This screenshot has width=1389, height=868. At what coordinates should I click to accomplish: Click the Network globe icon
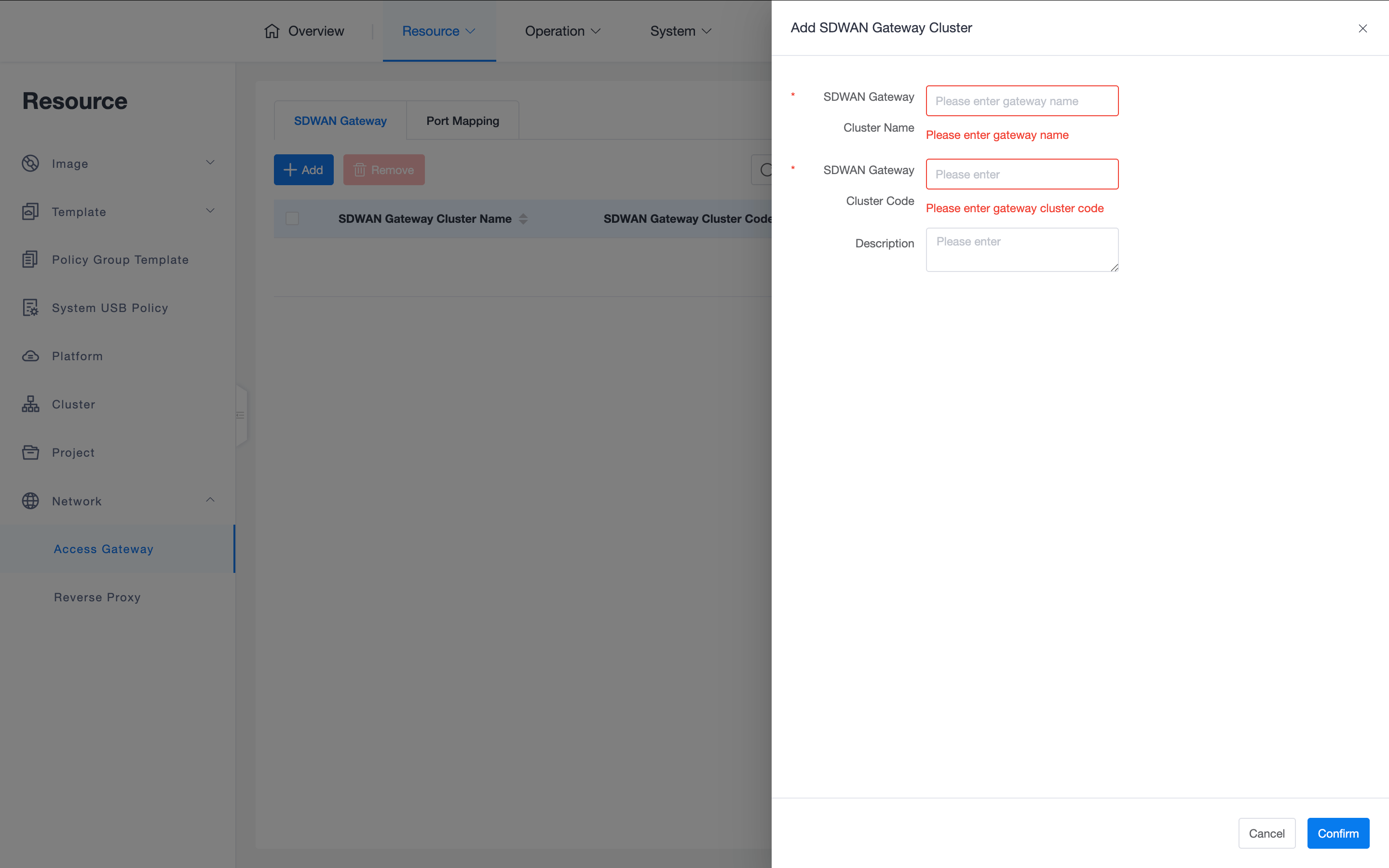30,501
